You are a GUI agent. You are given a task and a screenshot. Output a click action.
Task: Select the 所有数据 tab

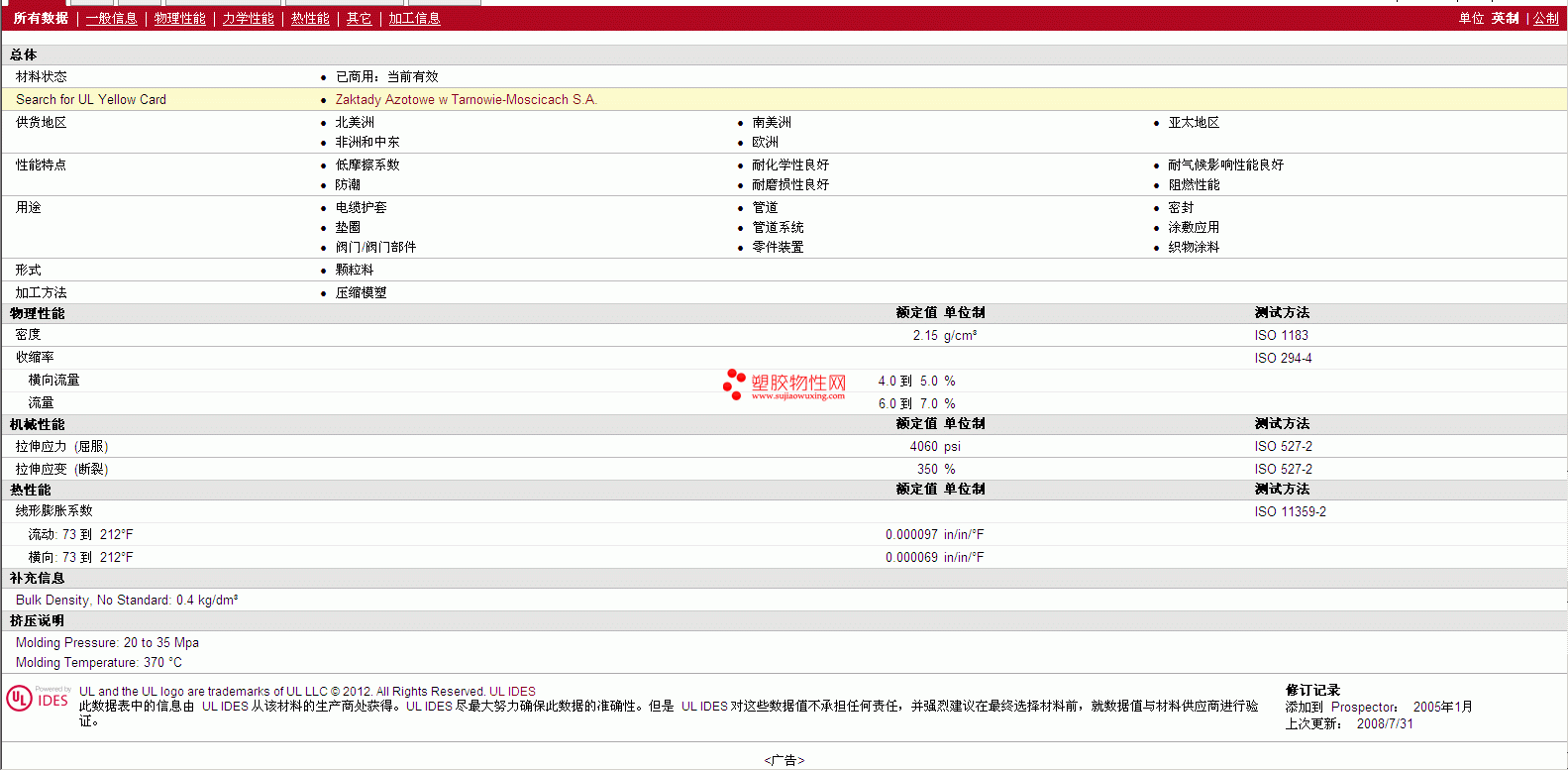click(x=41, y=18)
